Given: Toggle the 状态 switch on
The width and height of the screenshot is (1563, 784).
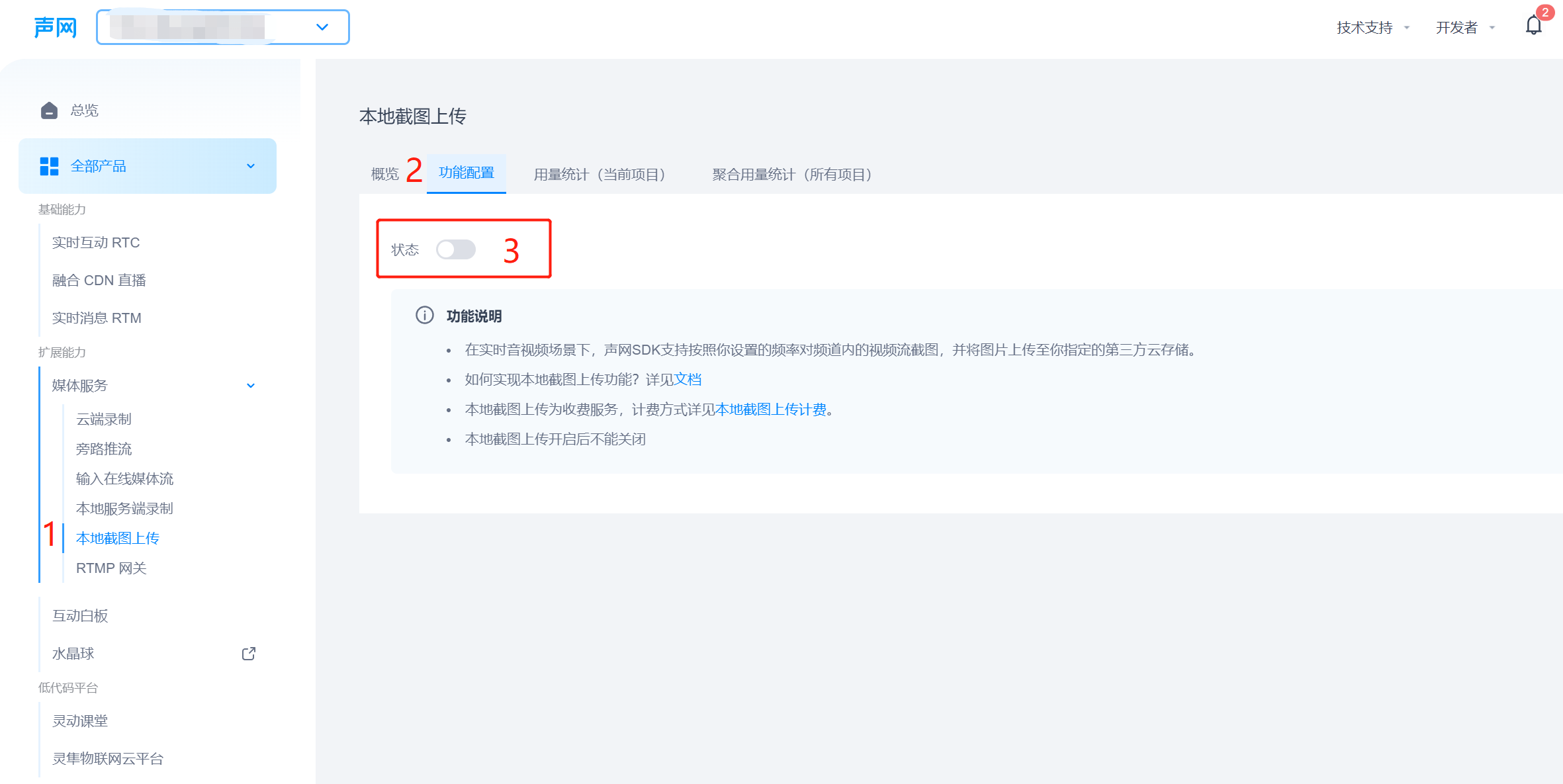Looking at the screenshot, I should [456, 249].
